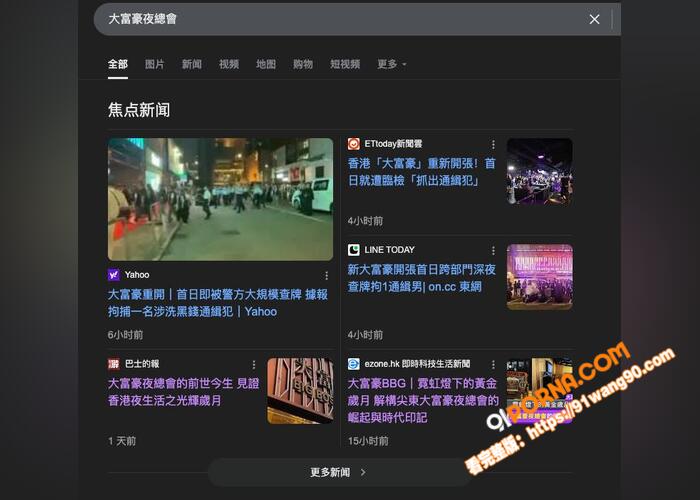Click the 巴士的報 source logo icon

[x=114, y=364]
